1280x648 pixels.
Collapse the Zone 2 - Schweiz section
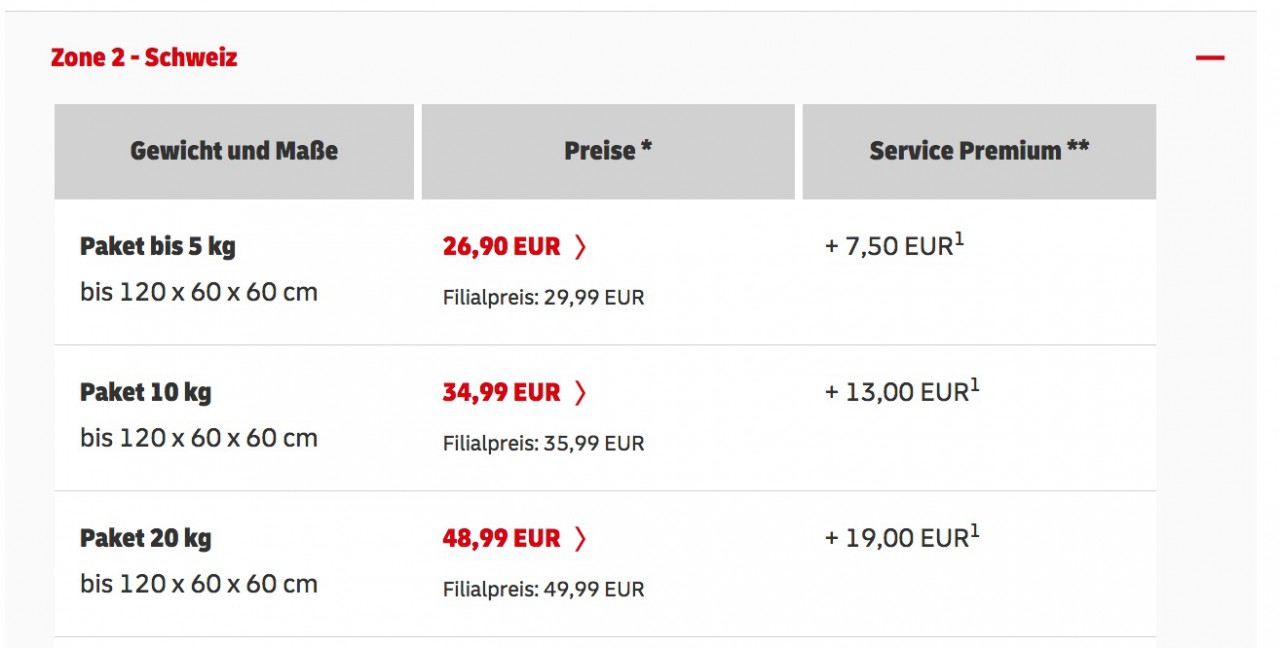1210,58
